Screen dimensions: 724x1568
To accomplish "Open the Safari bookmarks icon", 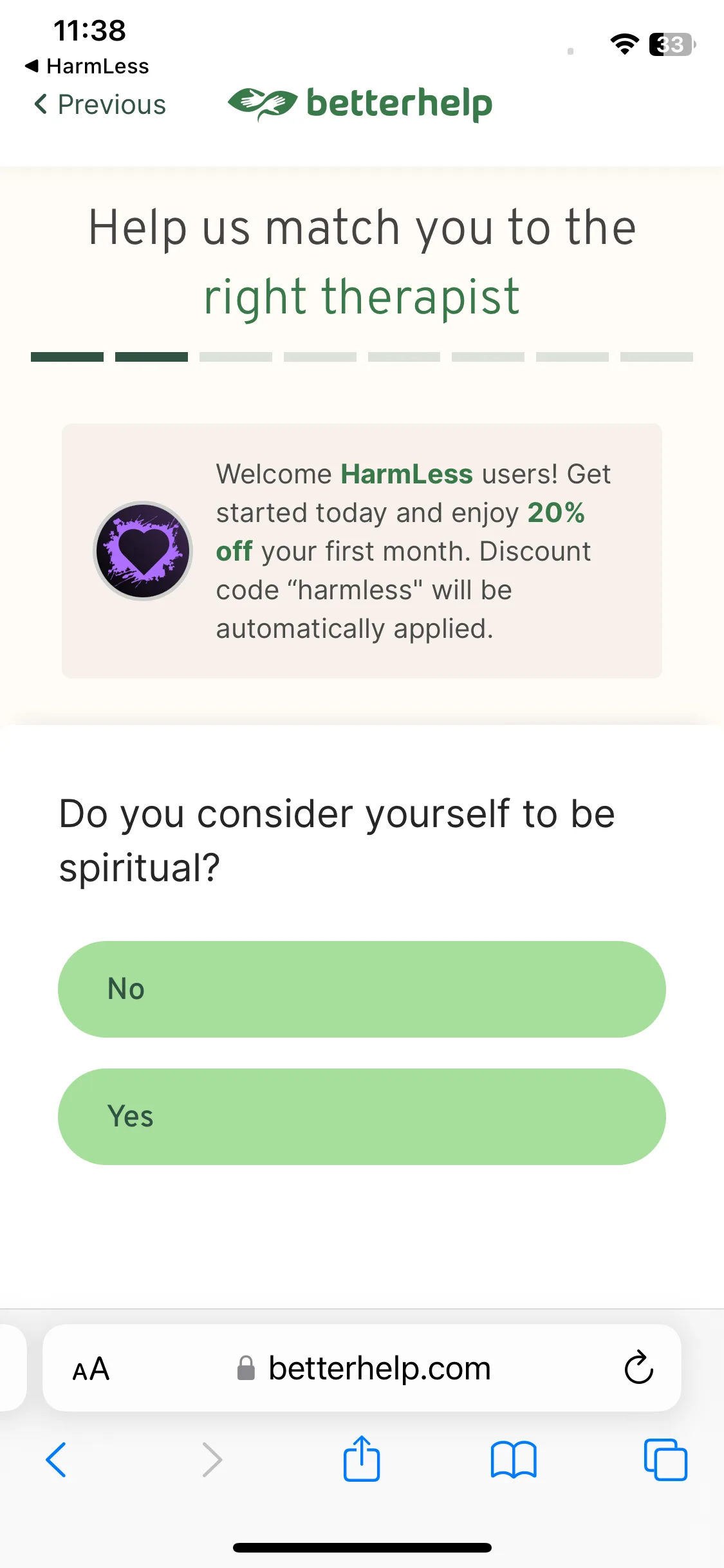I will coord(514,1460).
